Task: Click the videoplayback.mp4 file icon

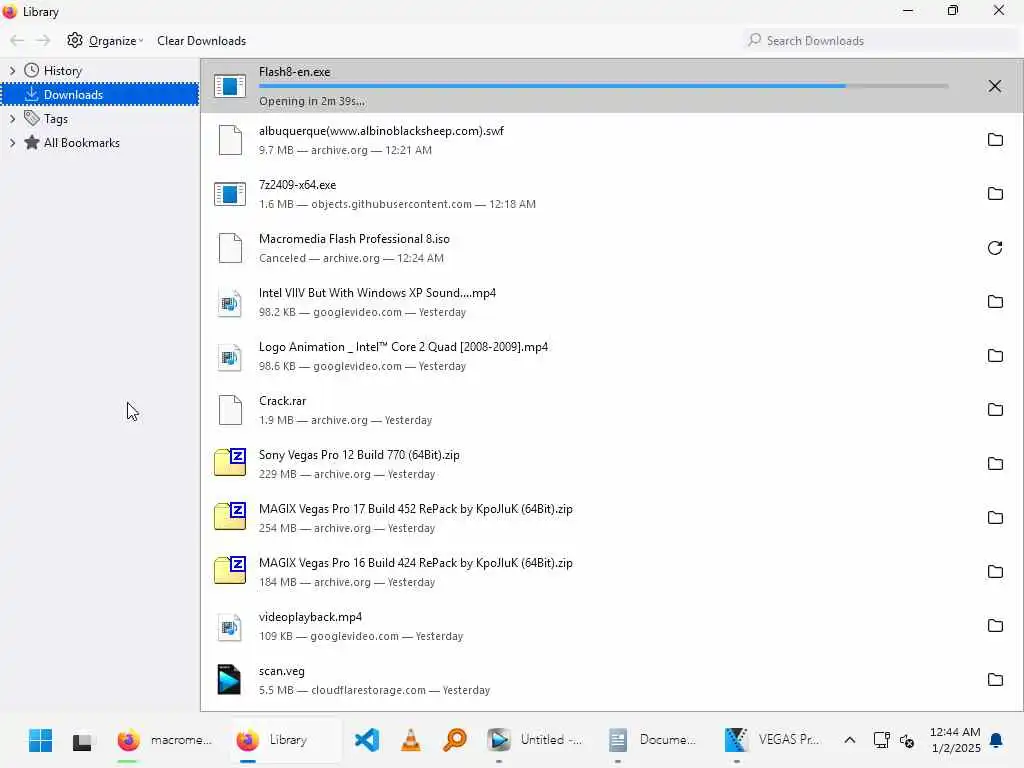Action: coord(229,627)
